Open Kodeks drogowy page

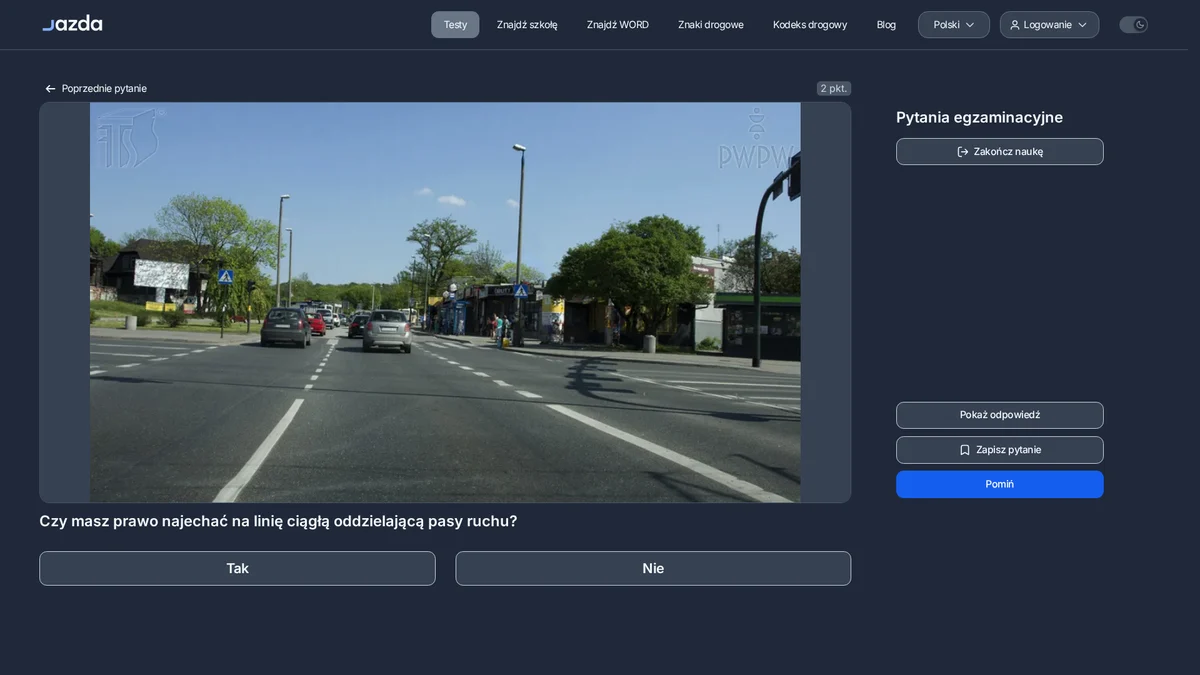coord(810,25)
